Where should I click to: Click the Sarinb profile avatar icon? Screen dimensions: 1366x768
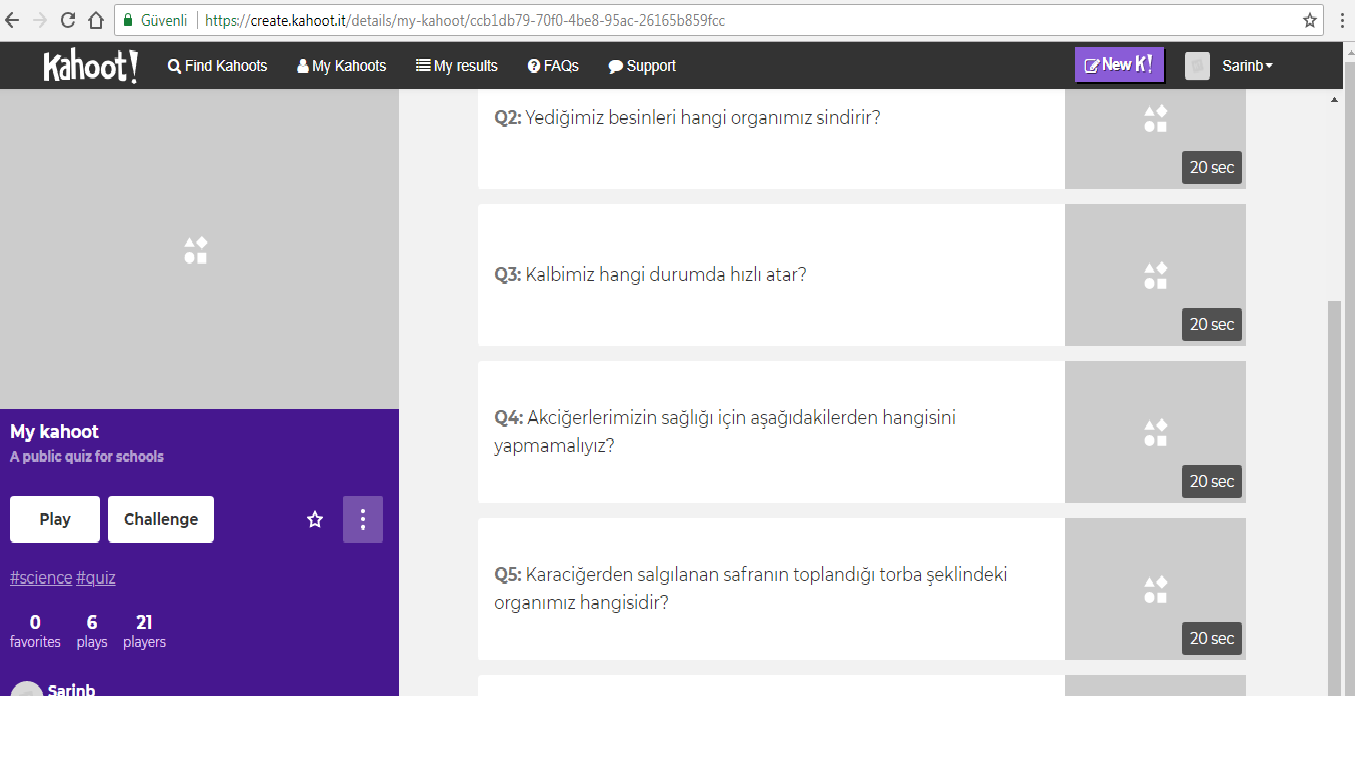pos(1197,66)
